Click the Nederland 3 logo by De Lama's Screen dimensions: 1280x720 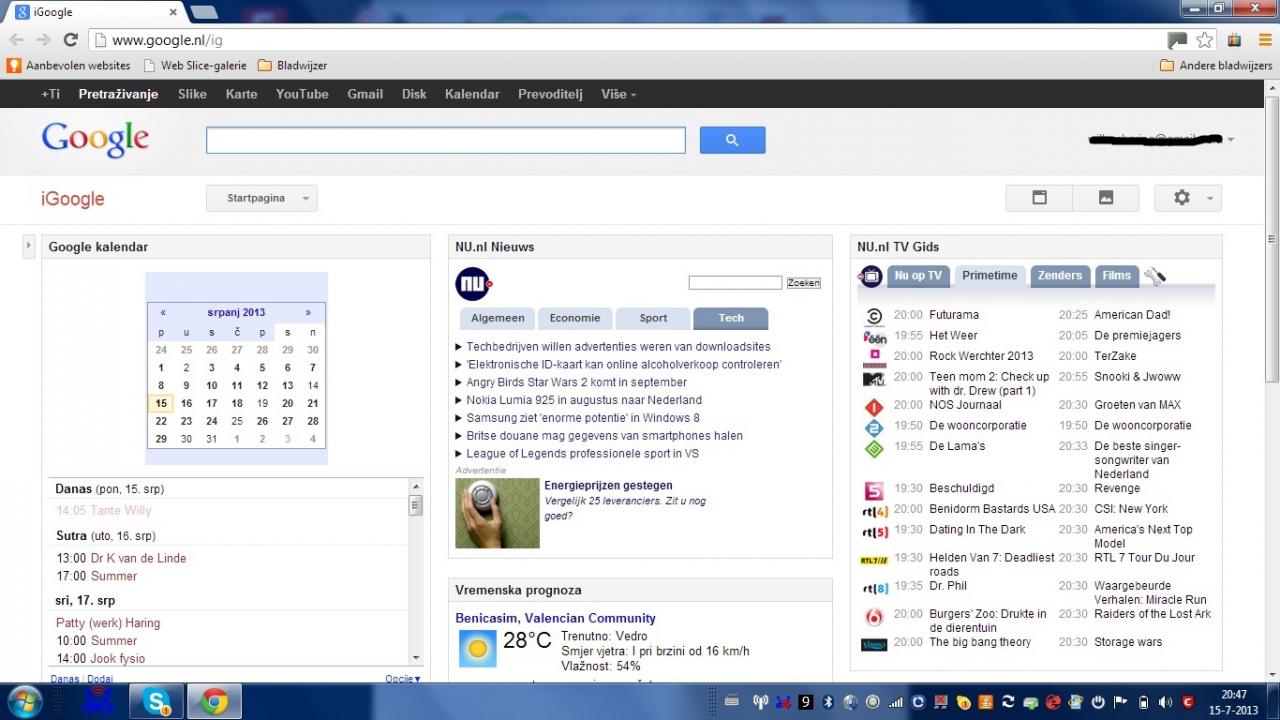click(874, 449)
